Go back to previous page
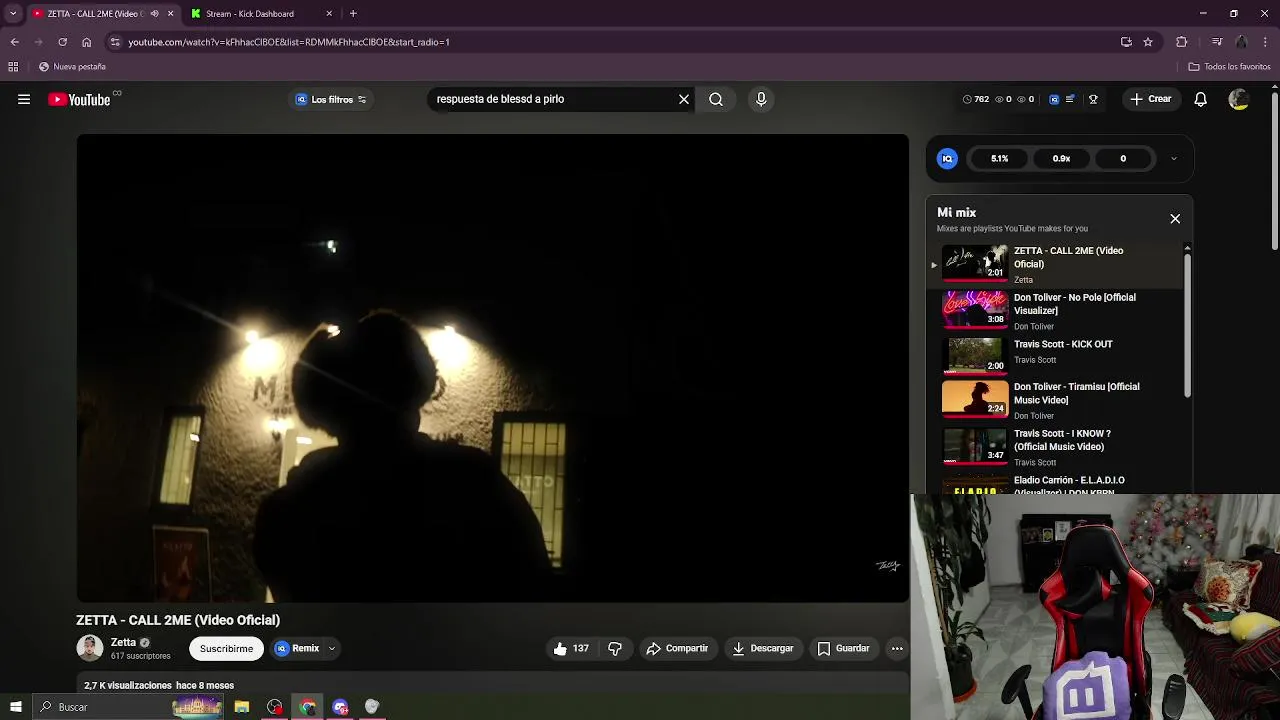 tap(14, 42)
